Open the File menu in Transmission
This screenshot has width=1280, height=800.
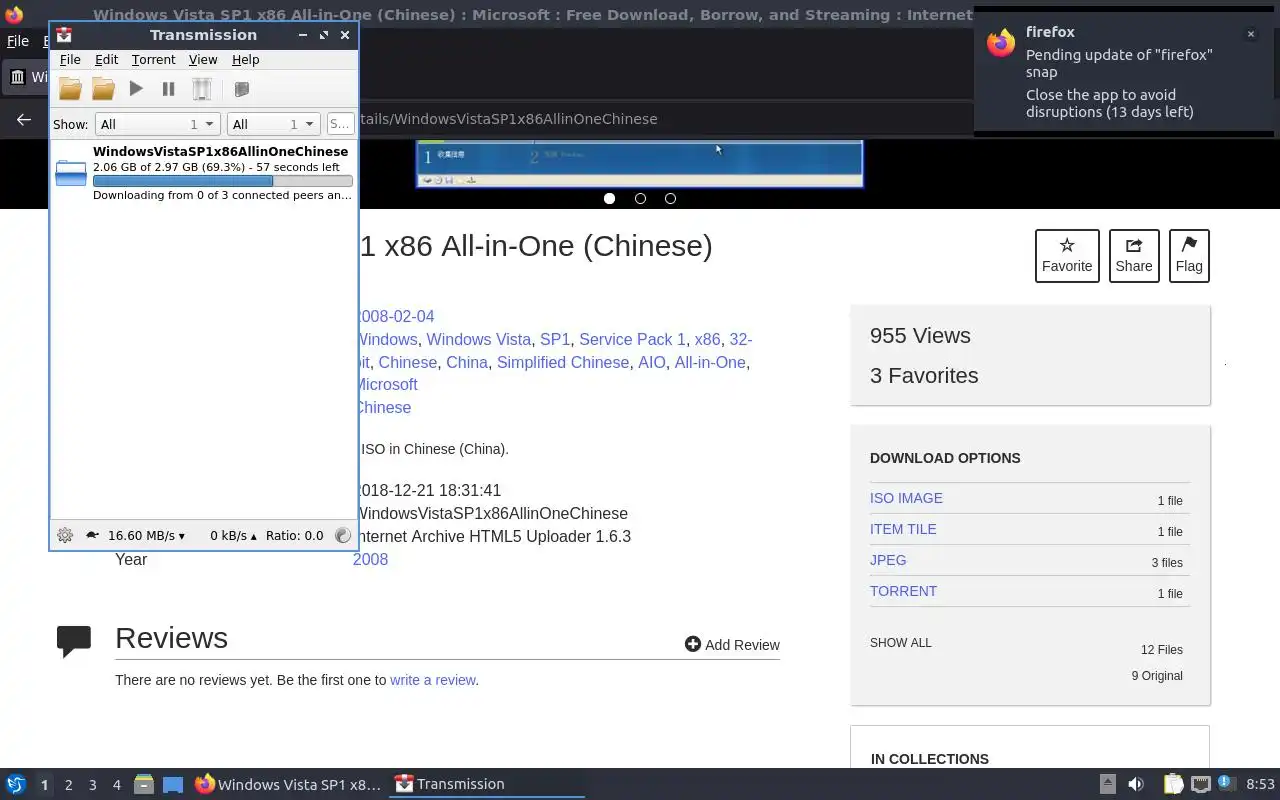(70, 60)
